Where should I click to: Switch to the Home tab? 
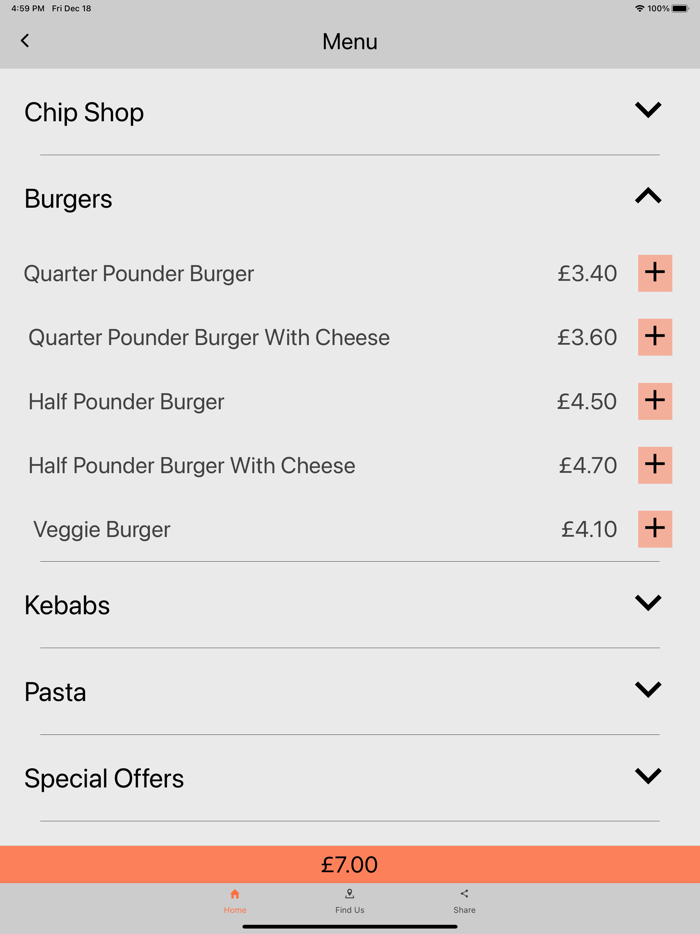[235, 900]
